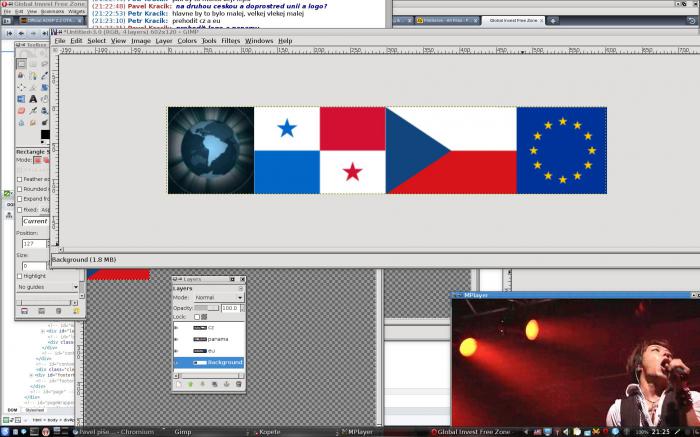Image resolution: width=700 pixels, height=437 pixels.
Task: Select the Rectangle Select tool in Toolbox
Action: point(21,64)
